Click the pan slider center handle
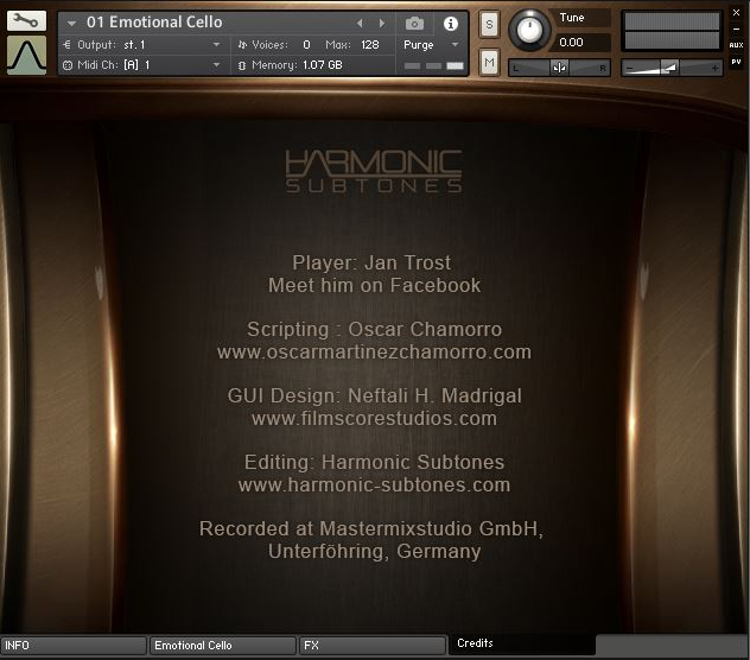 (559, 68)
